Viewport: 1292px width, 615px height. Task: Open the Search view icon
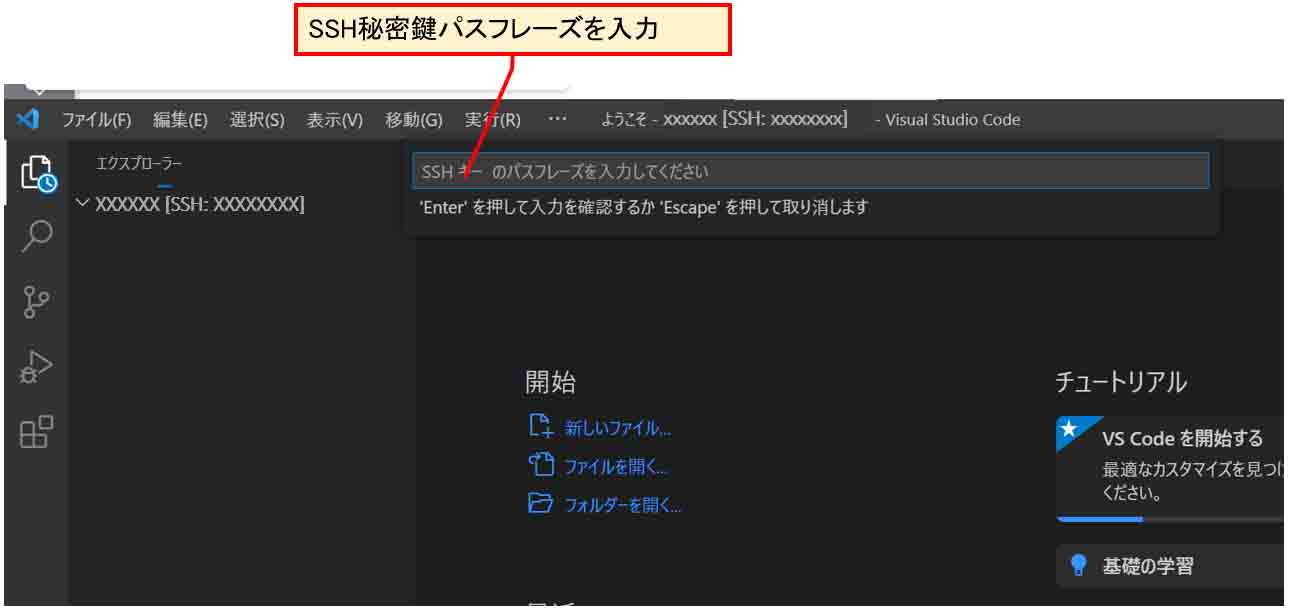pos(37,237)
